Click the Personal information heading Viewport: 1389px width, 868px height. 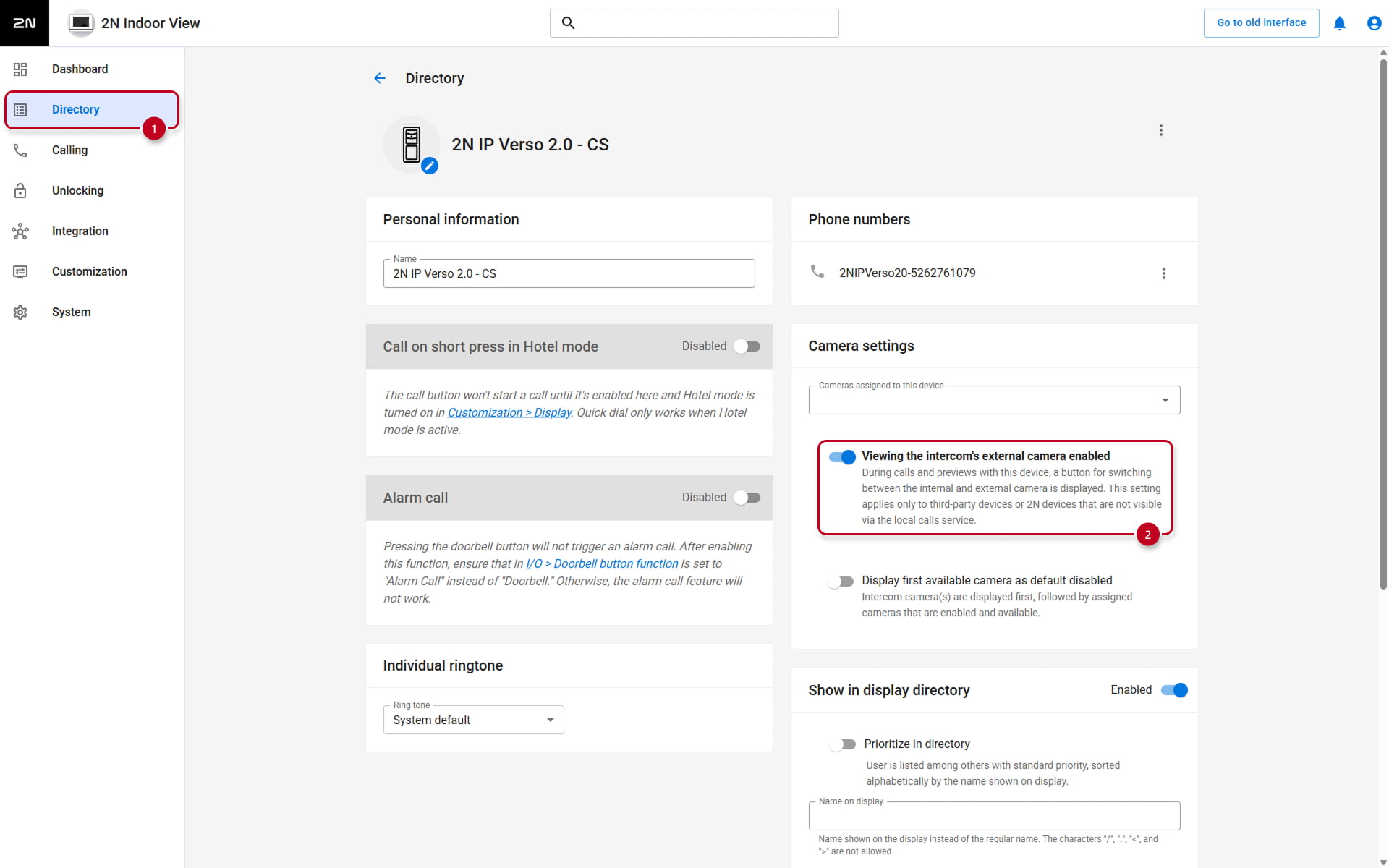click(x=451, y=219)
